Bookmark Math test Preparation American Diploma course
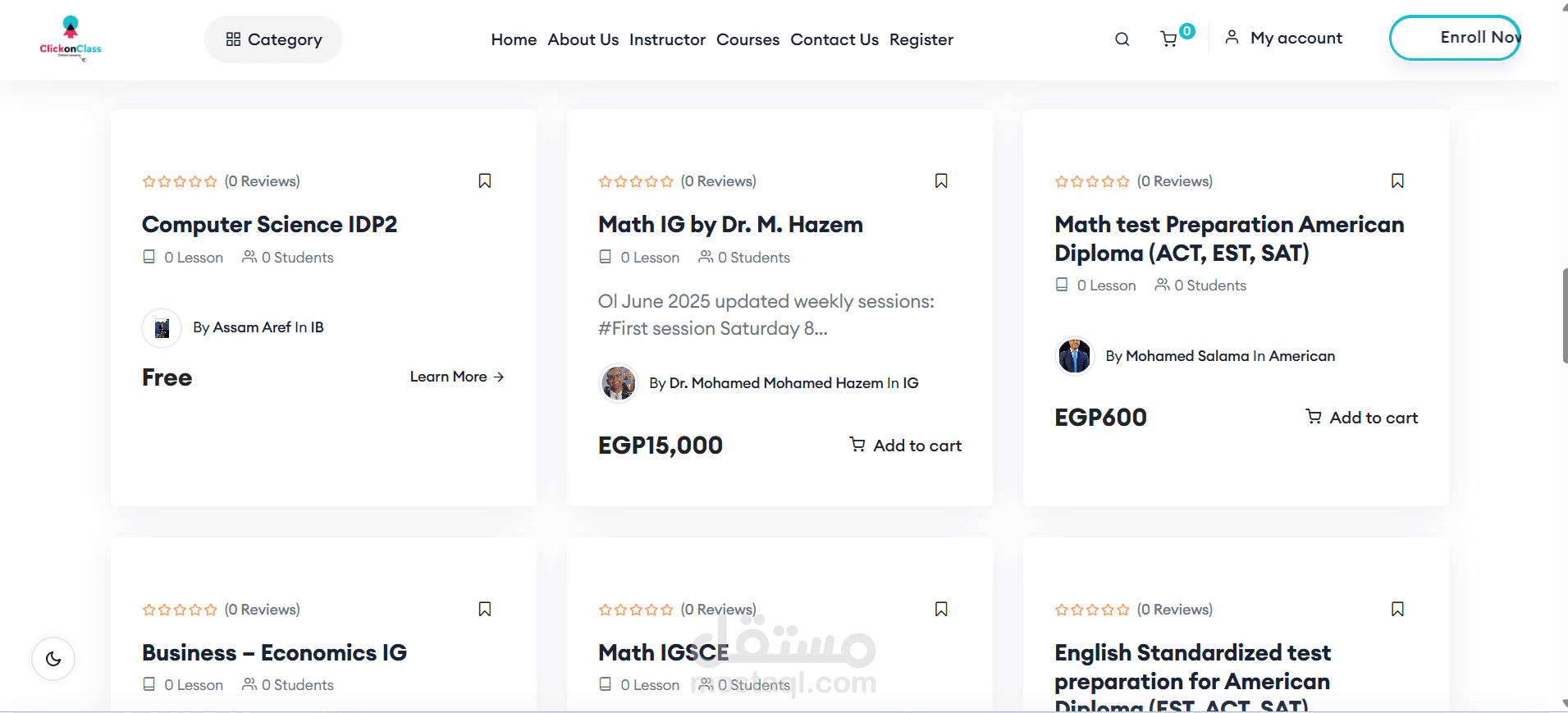Viewport: 1568px width, 713px height. click(x=1397, y=181)
